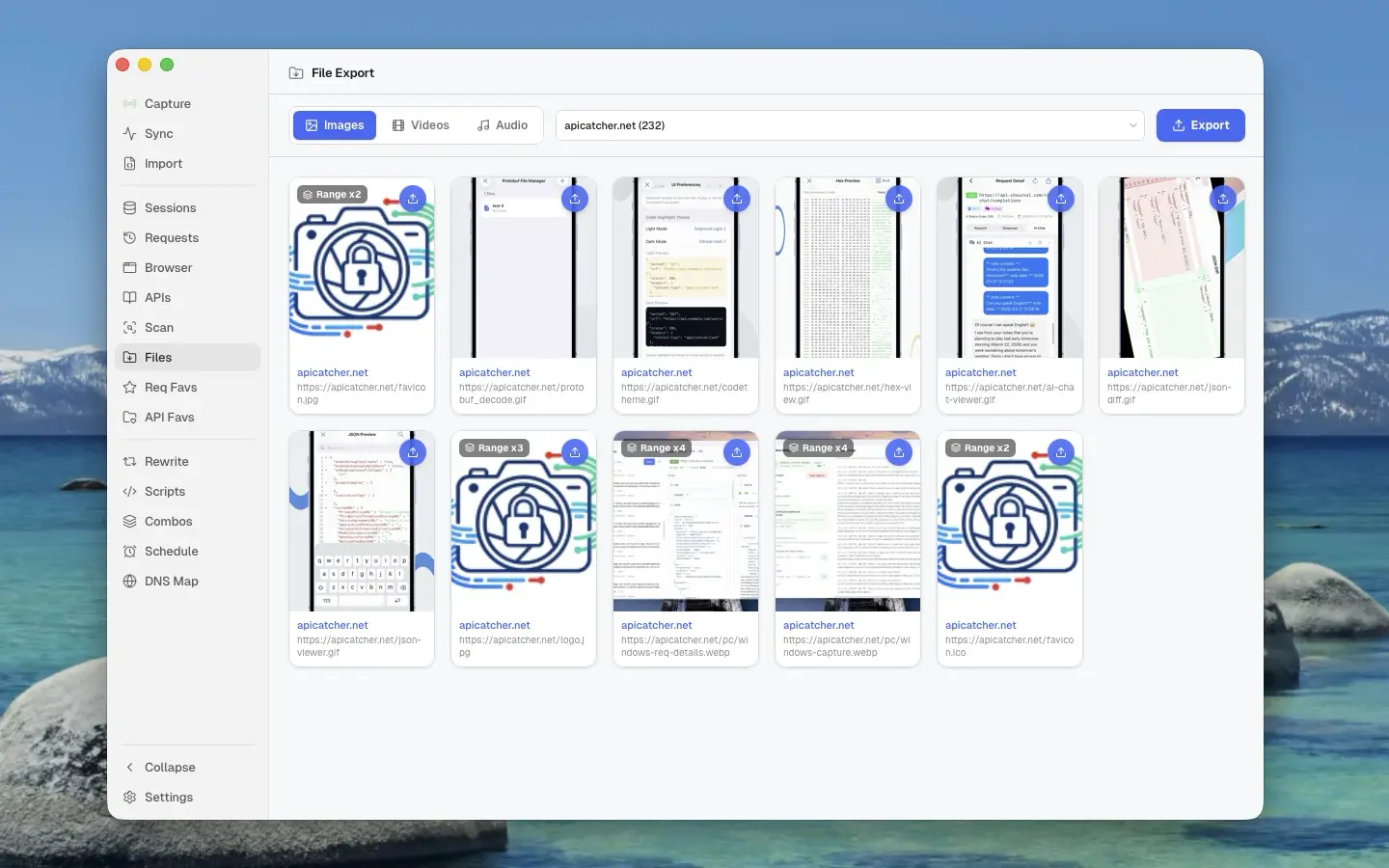Collapse the sidebar with Collapse chevron
This screenshot has width=1389, height=868.
pyautogui.click(x=129, y=768)
